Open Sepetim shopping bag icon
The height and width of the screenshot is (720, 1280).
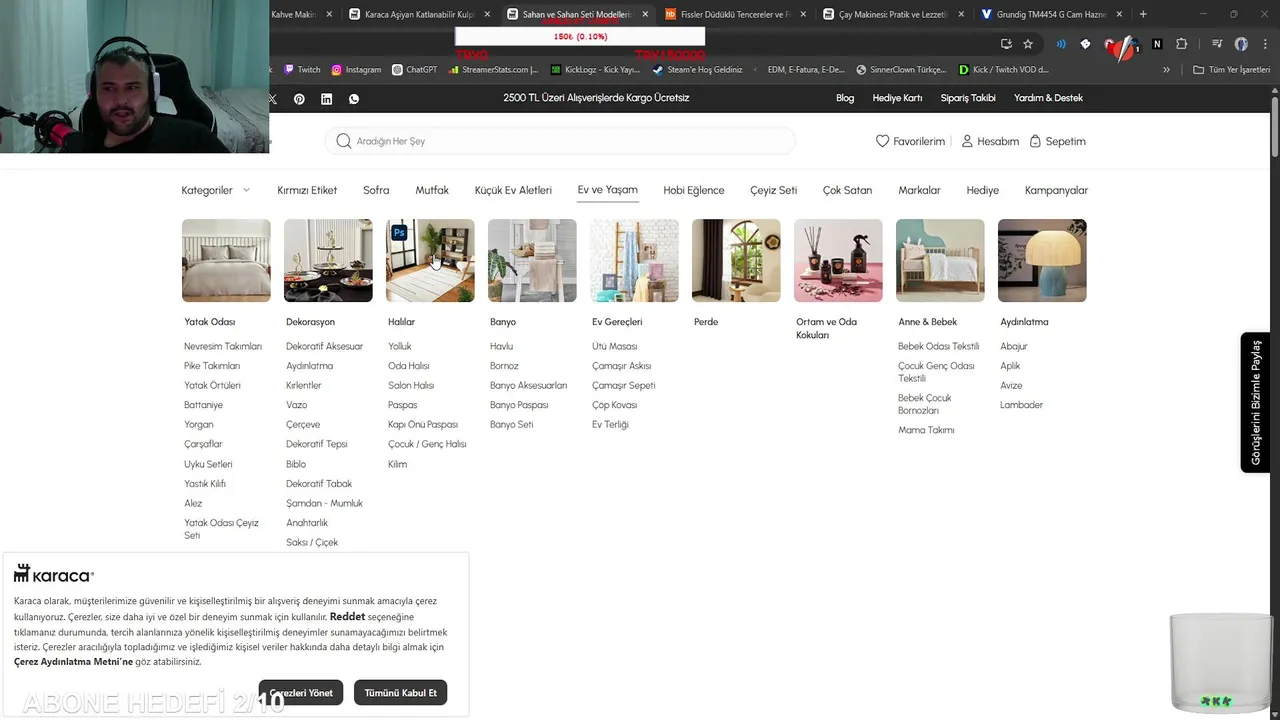coord(1035,141)
